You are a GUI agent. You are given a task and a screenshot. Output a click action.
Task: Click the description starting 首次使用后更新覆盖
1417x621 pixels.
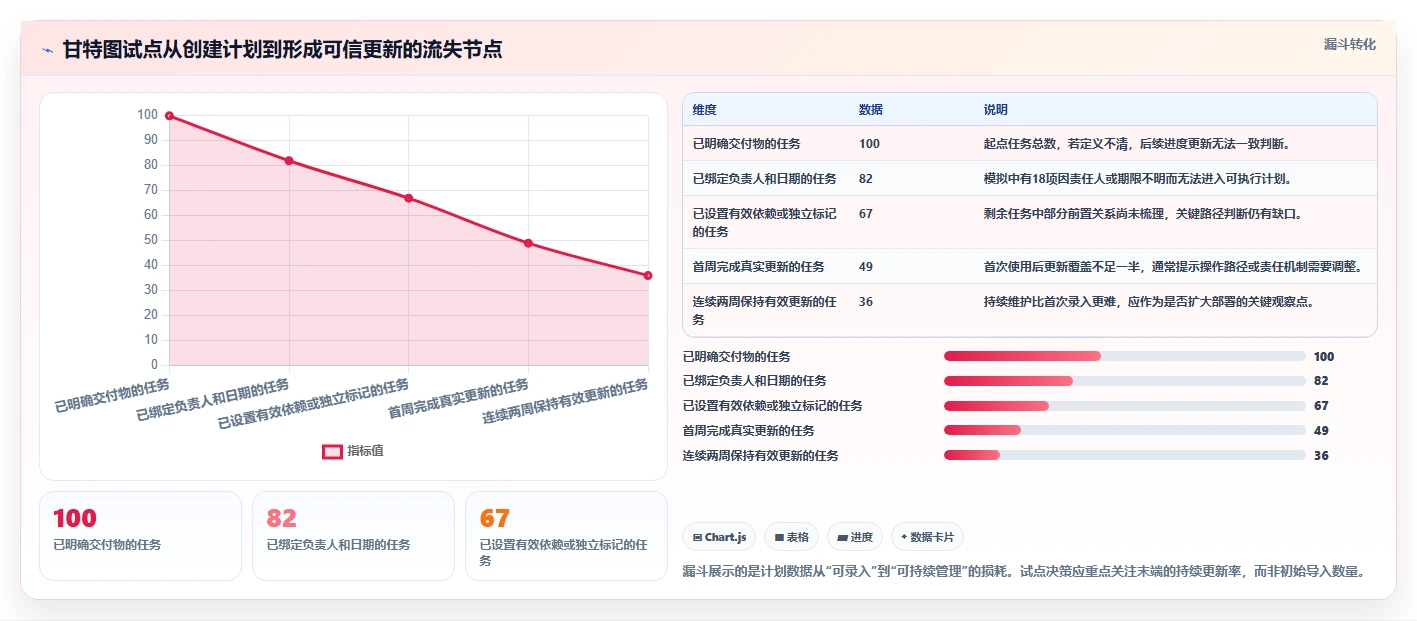pyautogui.click(x=1173, y=267)
